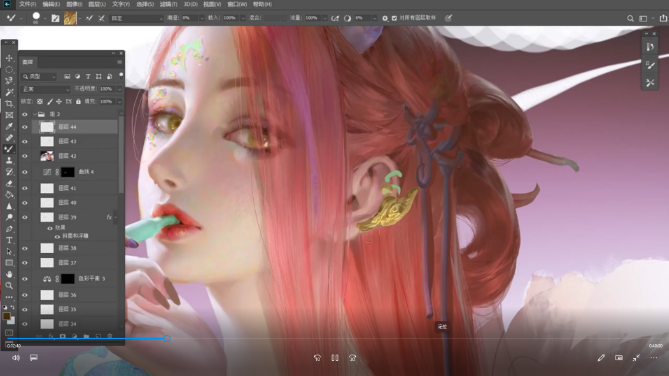Hide layer 42 with its eye icon
This screenshot has height=376, width=669.
coord(25,156)
